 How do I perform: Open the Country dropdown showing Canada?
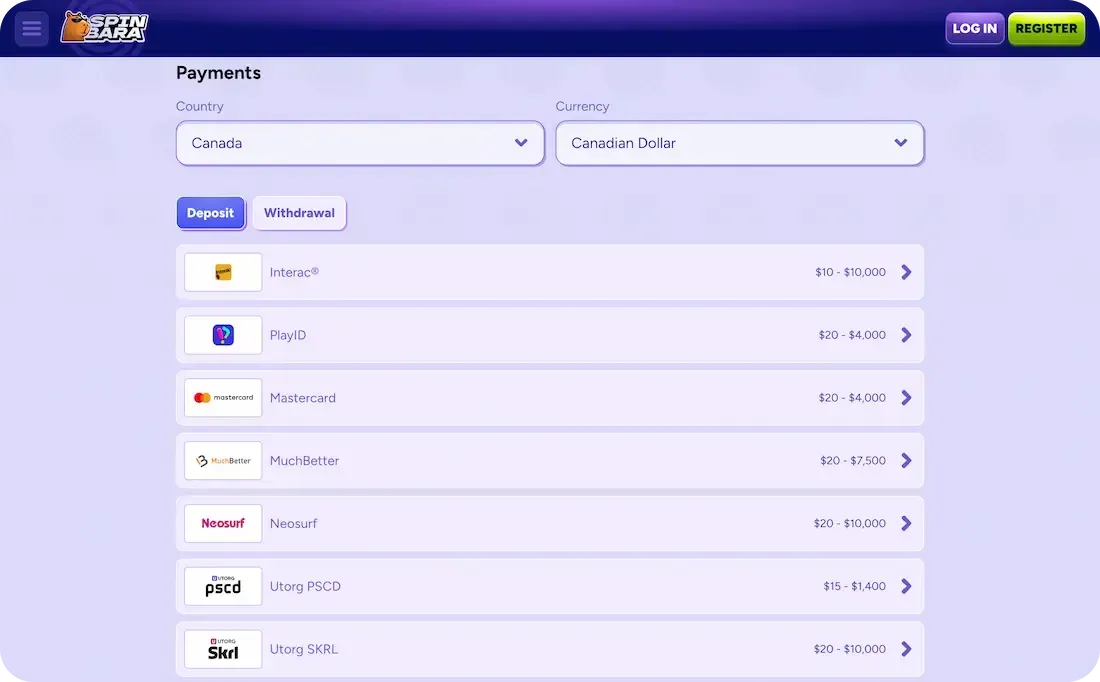point(360,143)
